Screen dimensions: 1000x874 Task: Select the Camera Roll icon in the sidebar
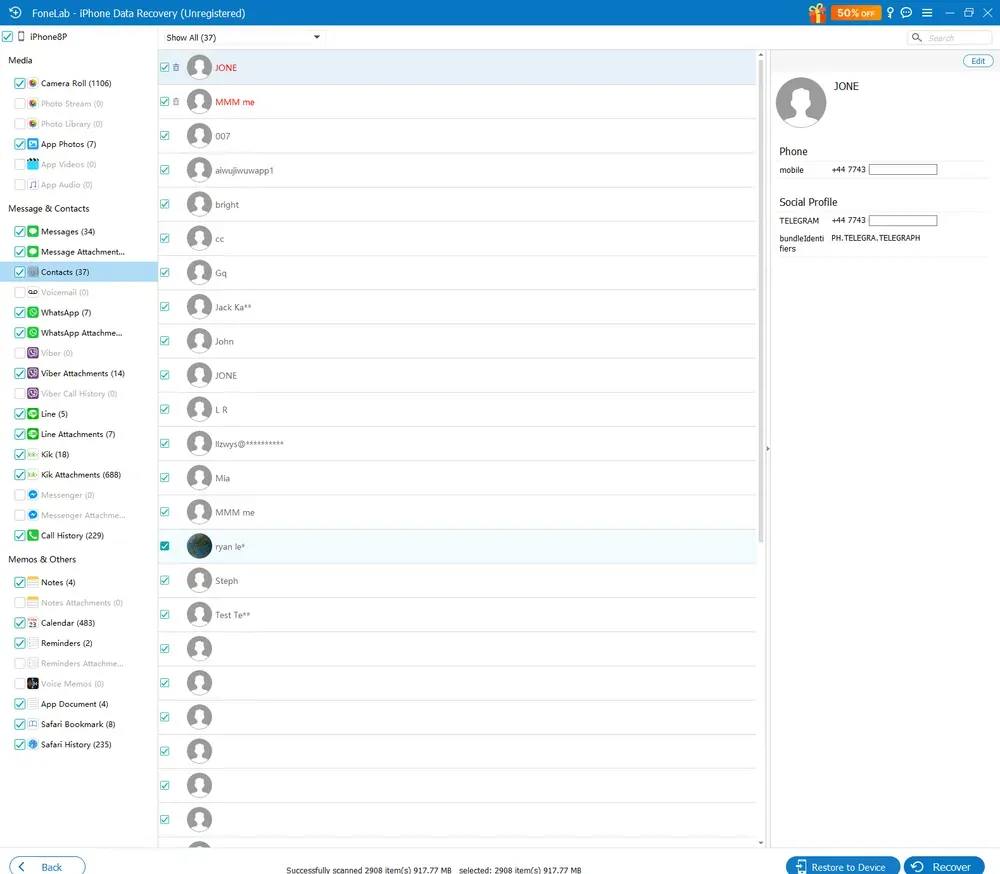(x=33, y=83)
